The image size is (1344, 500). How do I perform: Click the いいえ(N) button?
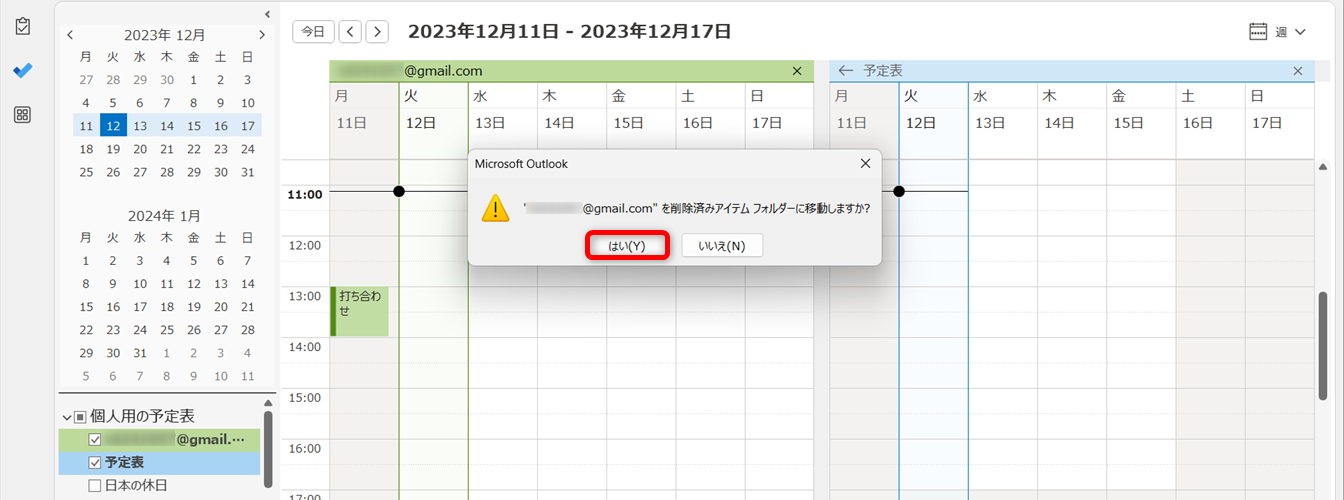pyautogui.click(x=722, y=246)
